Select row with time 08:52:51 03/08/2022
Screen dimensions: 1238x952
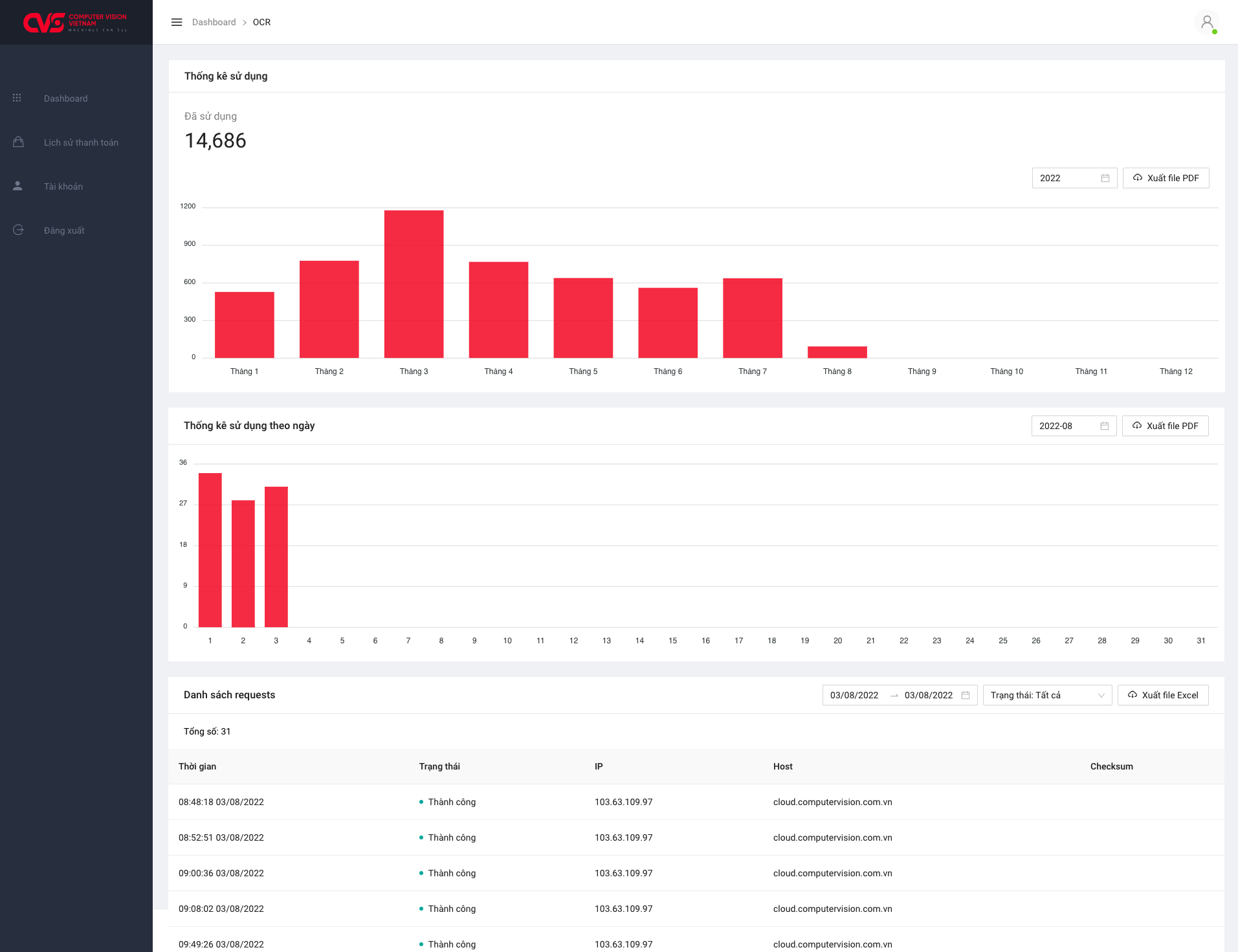[696, 837]
